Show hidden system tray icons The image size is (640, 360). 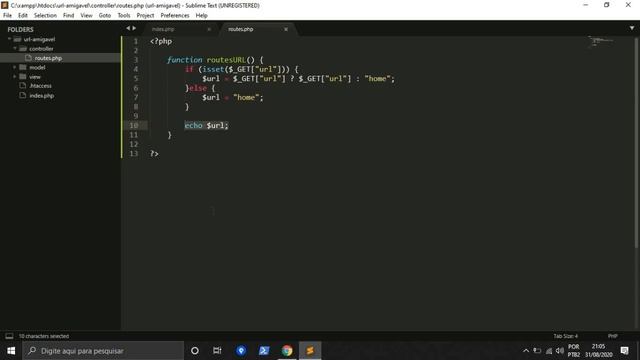526,351
